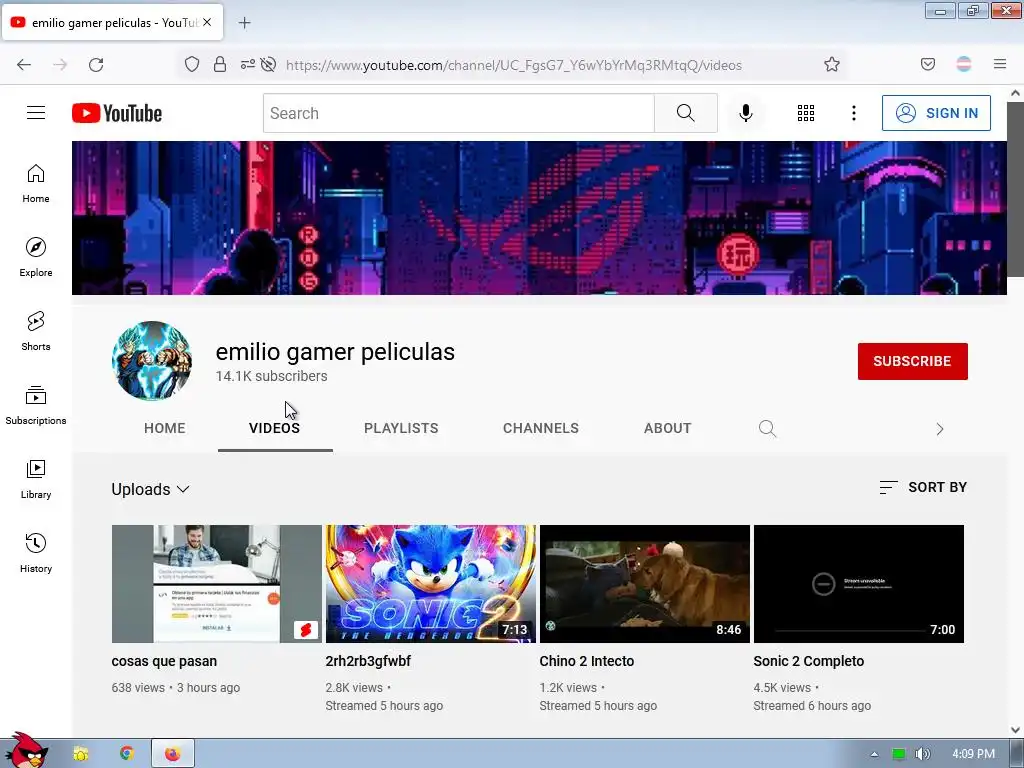Click the browser URL address bar

click(x=513, y=65)
